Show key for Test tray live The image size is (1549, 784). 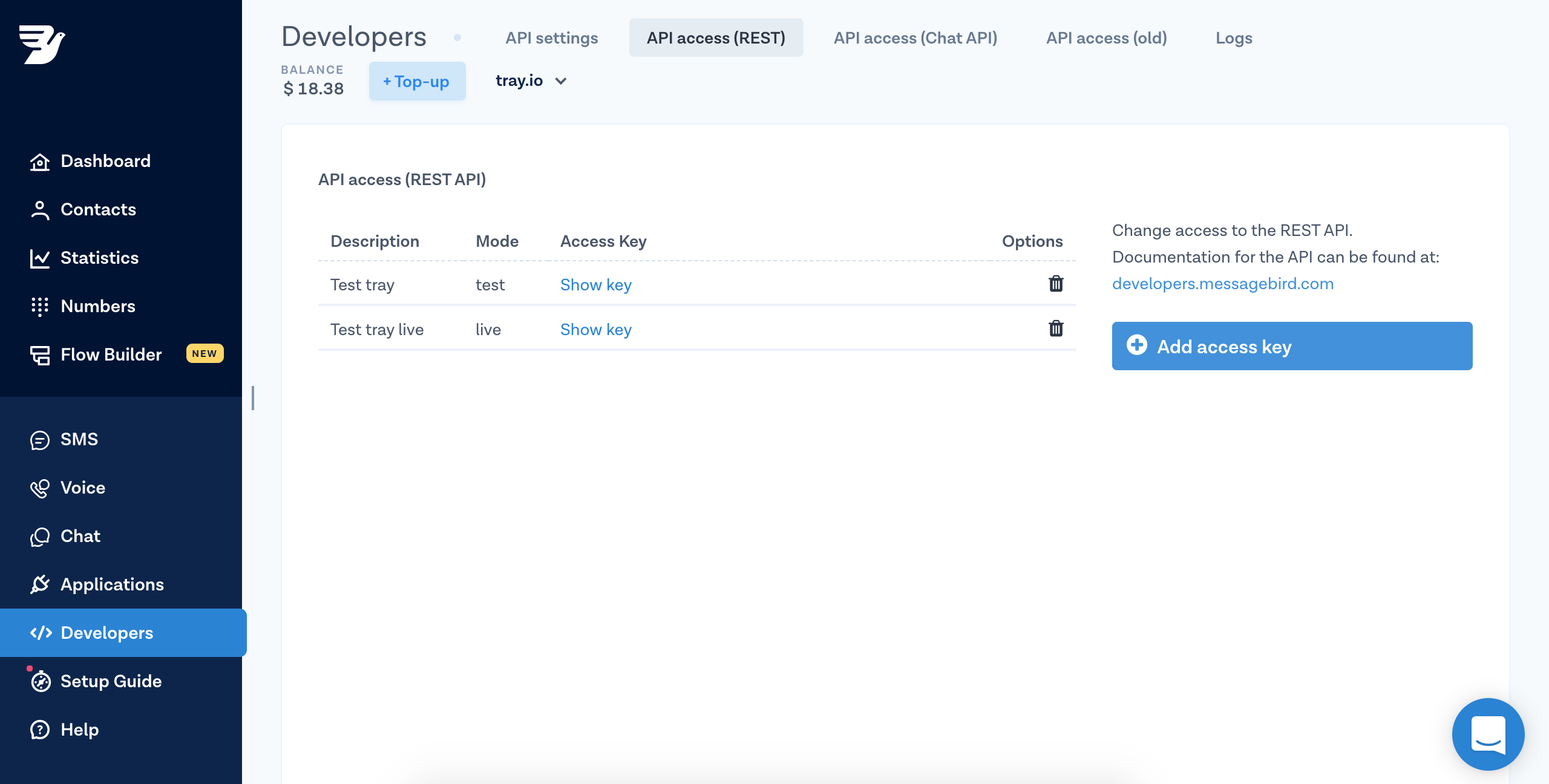595,329
